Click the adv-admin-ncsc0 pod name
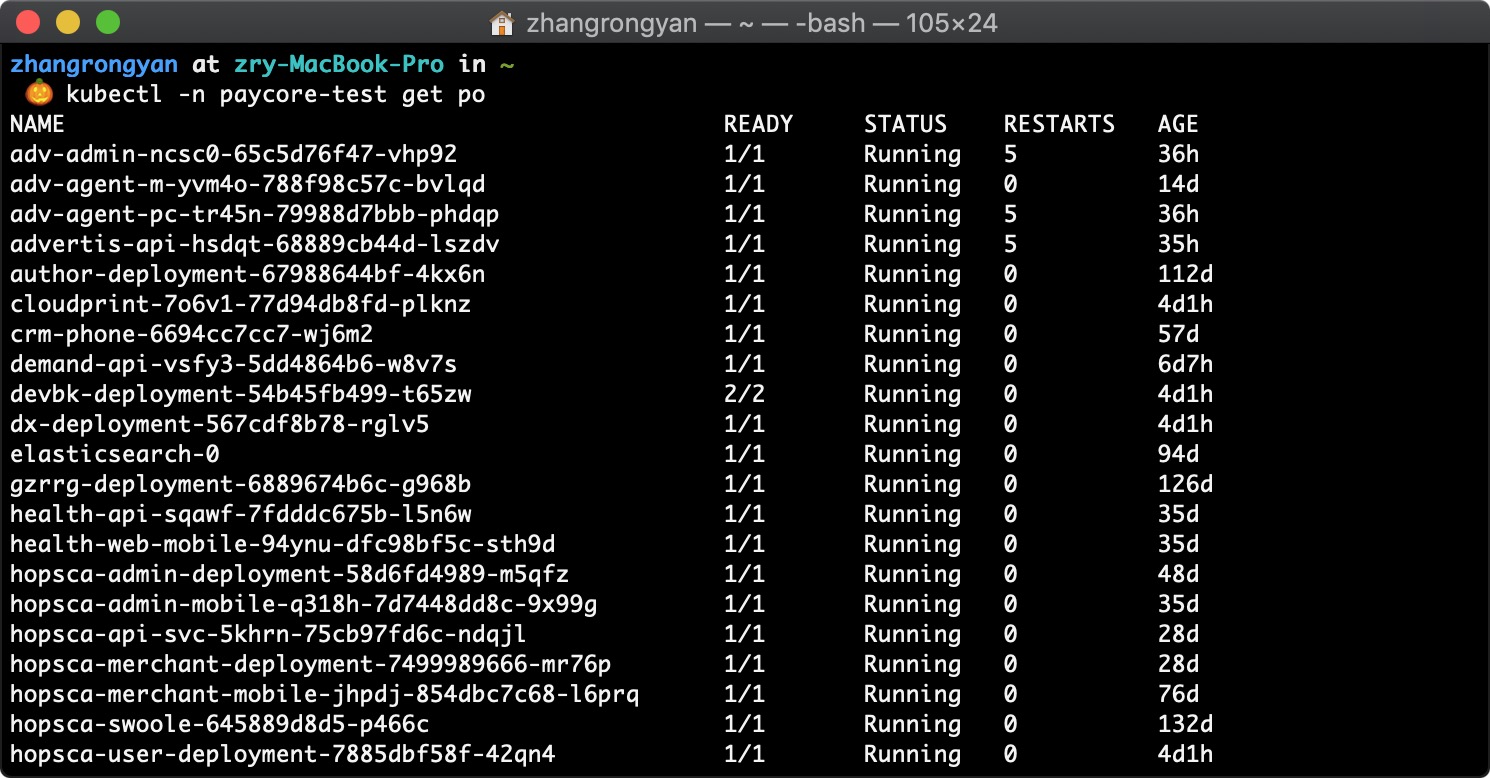This screenshot has height=778, width=1490. 233,154
